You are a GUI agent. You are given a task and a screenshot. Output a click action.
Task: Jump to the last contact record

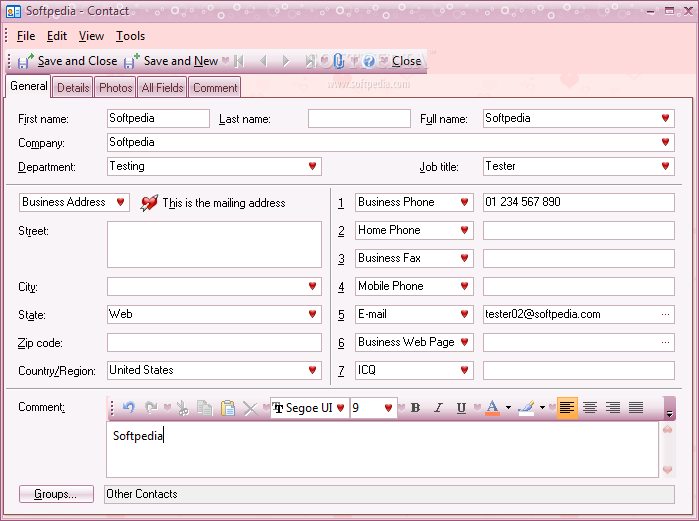311,61
